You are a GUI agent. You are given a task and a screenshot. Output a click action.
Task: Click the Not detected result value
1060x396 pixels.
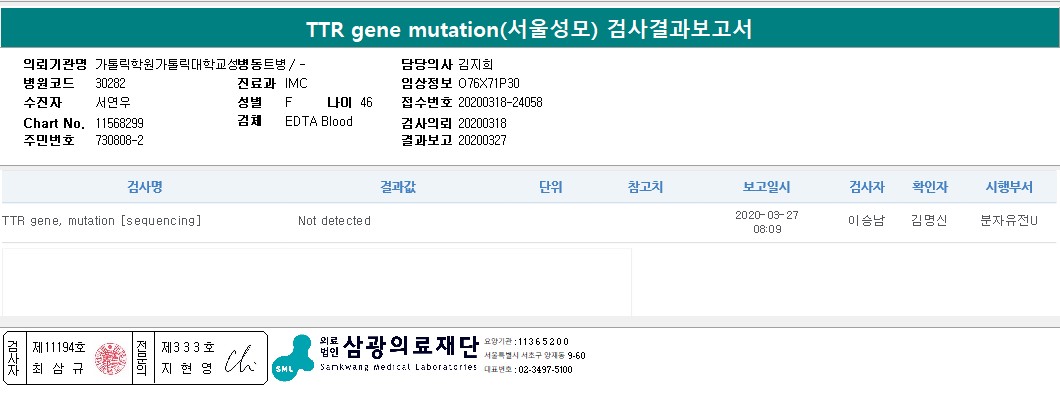tap(334, 221)
